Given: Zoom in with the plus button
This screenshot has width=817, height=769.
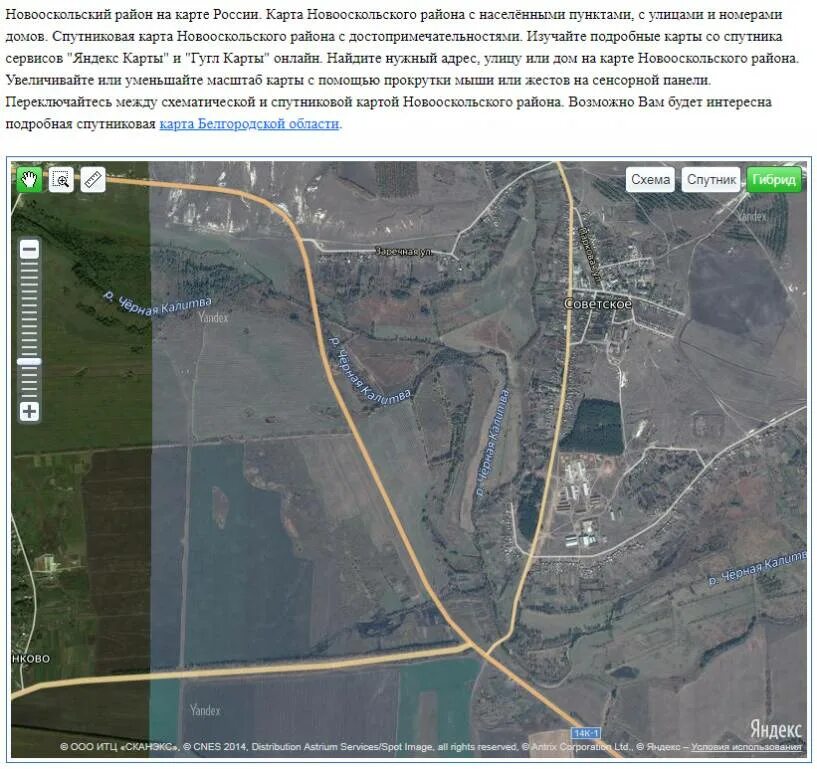Looking at the screenshot, I should 29,411.
